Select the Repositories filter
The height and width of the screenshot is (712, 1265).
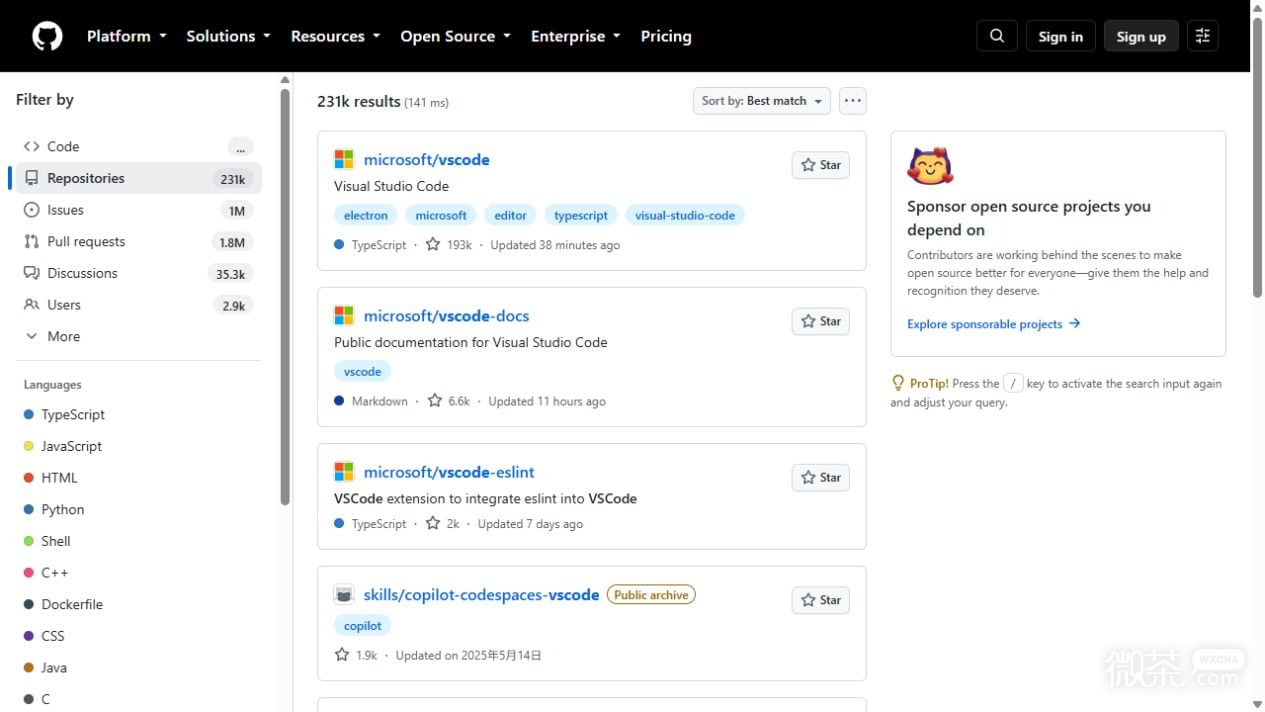tap(139, 179)
